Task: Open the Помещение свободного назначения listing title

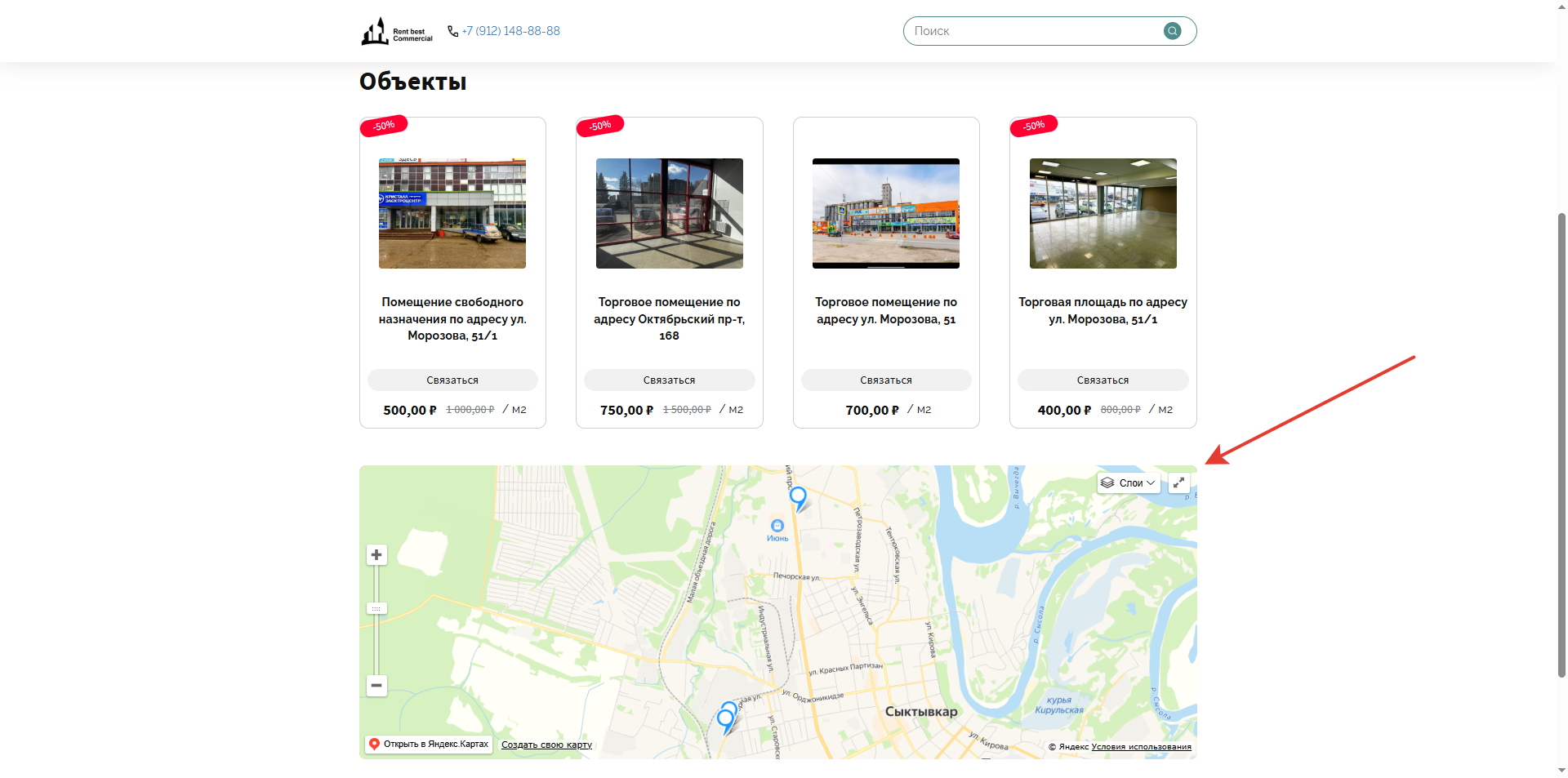Action: coord(452,318)
